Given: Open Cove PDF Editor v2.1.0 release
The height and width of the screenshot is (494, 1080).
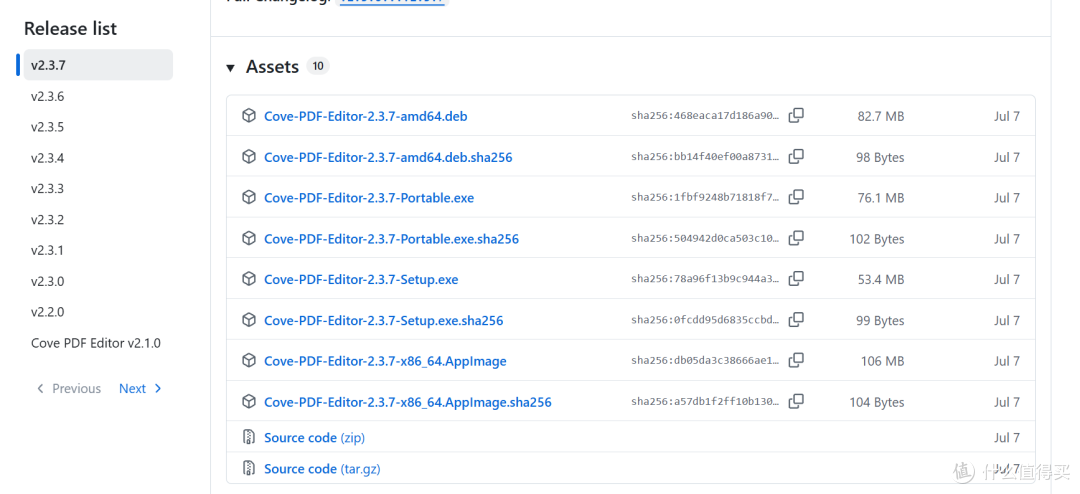Looking at the screenshot, I should 98,342.
